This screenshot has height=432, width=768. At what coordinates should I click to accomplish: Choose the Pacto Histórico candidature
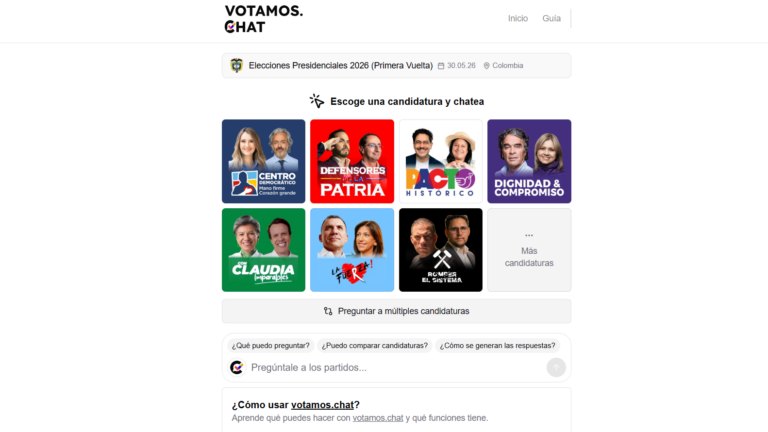point(441,161)
